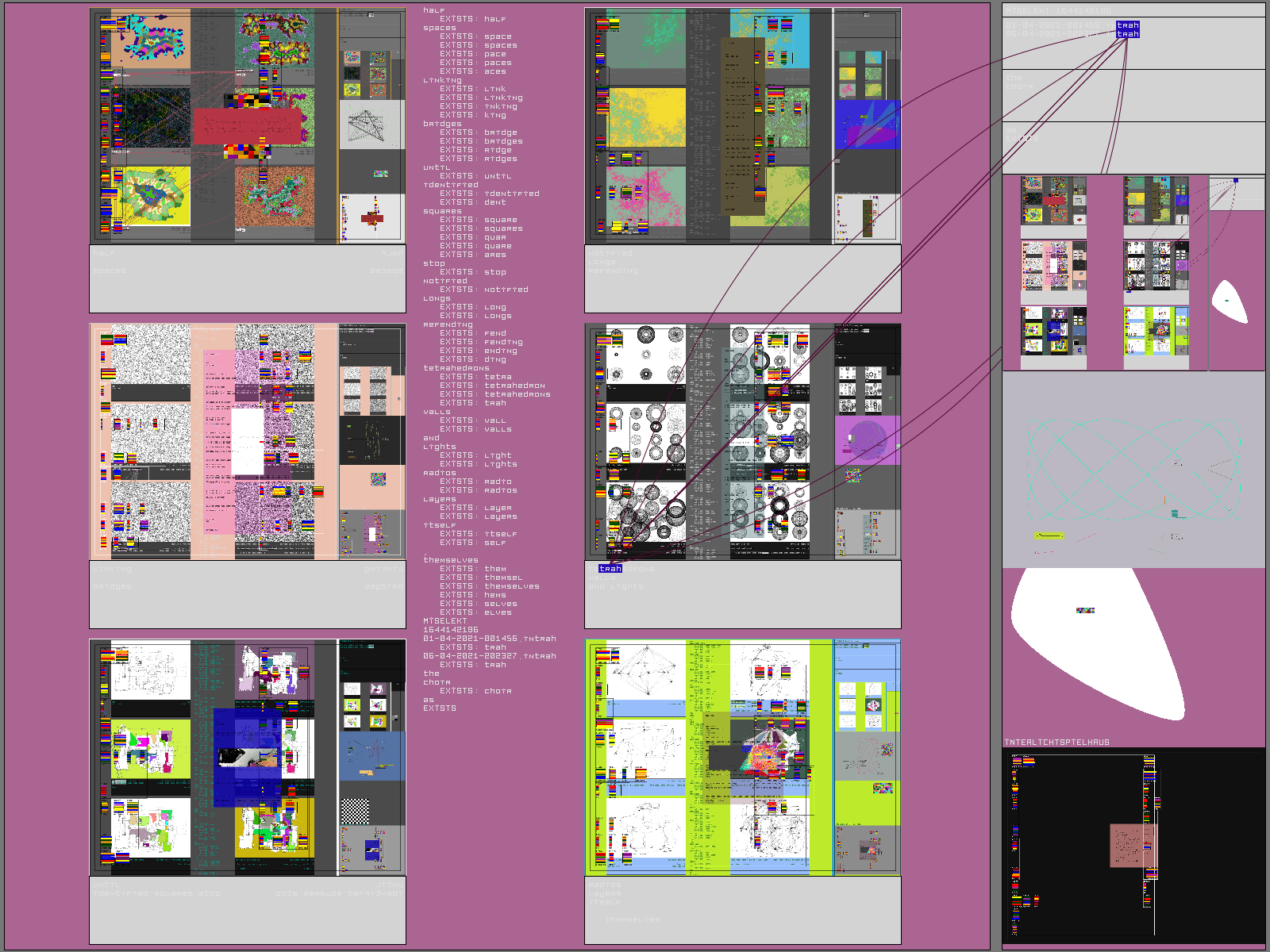Click the small blue node square in mini map

pos(1235,181)
